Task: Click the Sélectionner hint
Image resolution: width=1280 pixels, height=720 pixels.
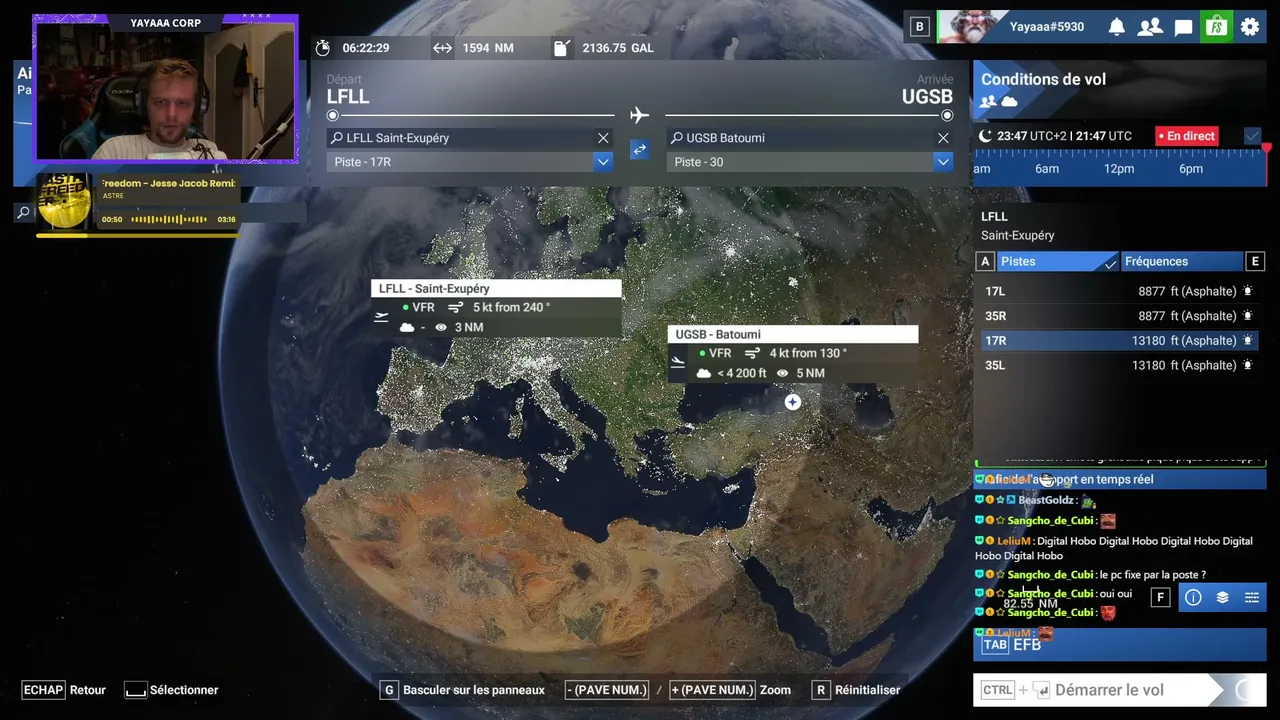Action: [x=171, y=690]
